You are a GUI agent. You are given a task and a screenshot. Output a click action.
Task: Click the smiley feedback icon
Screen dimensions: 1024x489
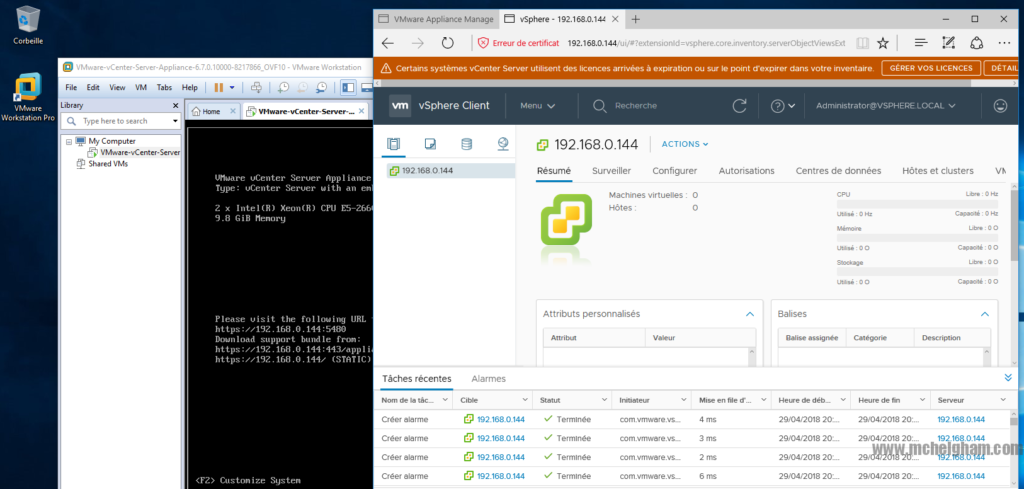coord(1000,106)
